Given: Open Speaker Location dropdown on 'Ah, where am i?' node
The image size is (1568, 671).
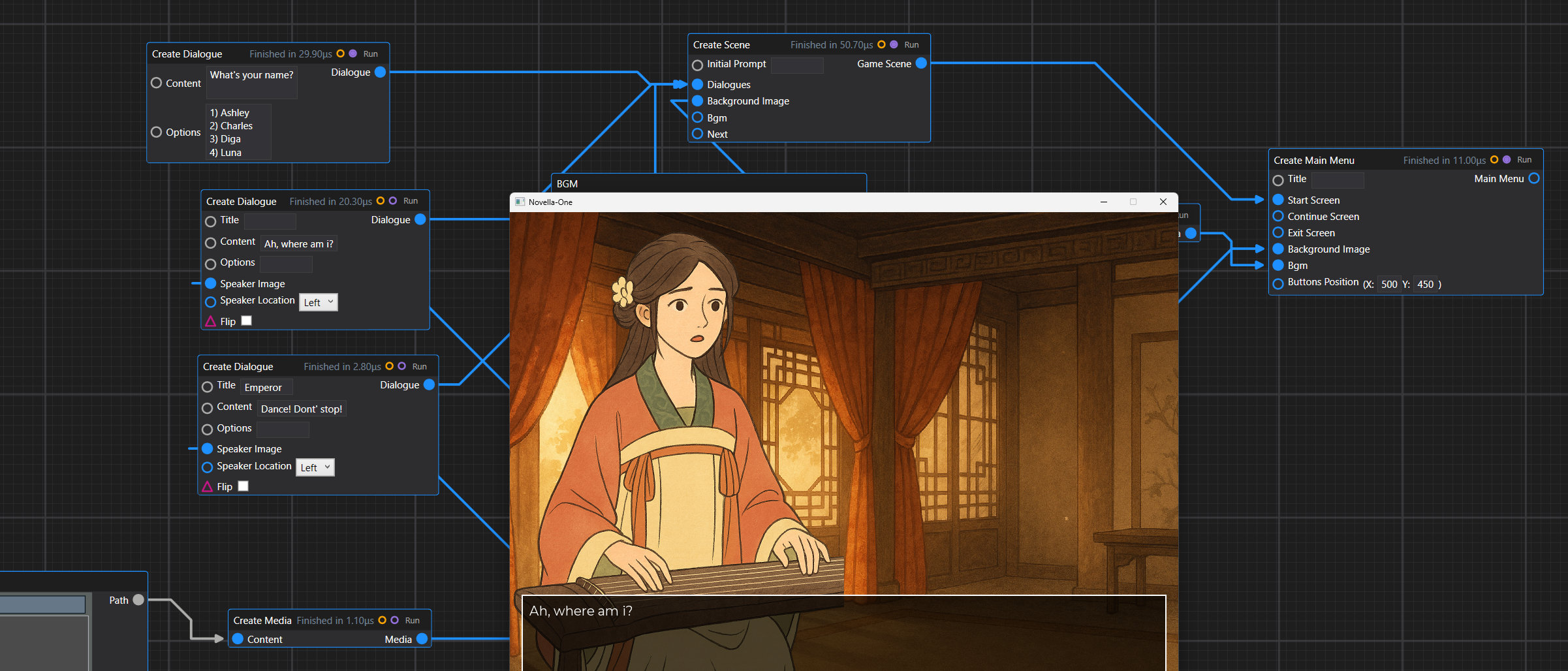Looking at the screenshot, I should pos(319,302).
